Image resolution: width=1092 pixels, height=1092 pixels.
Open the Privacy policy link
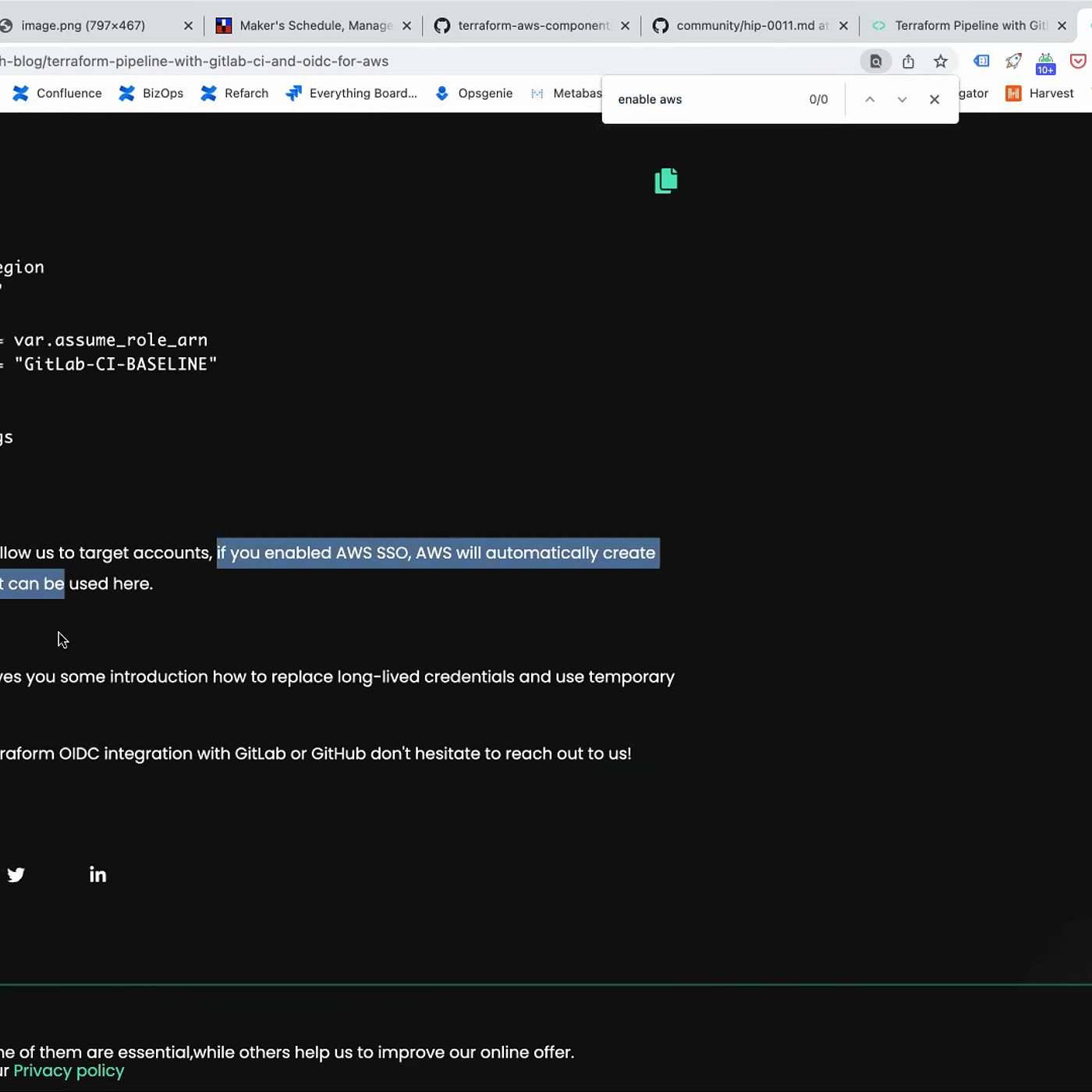(x=69, y=1071)
